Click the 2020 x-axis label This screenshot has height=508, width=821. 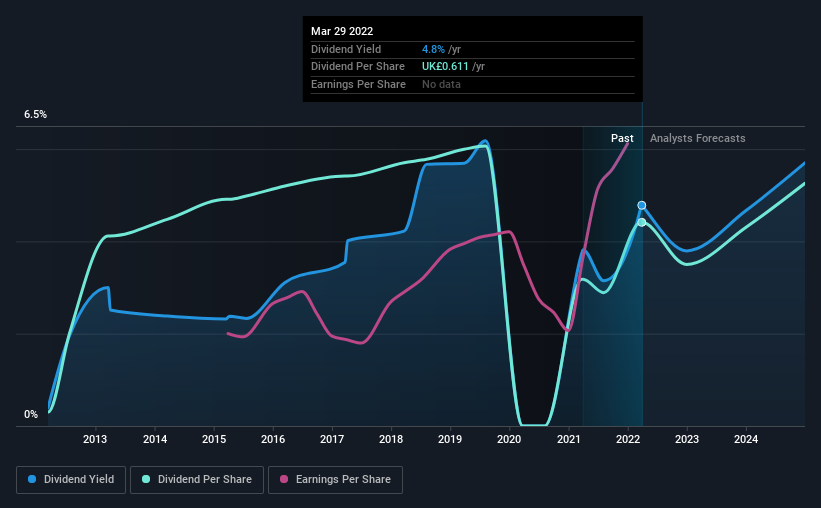(509, 439)
